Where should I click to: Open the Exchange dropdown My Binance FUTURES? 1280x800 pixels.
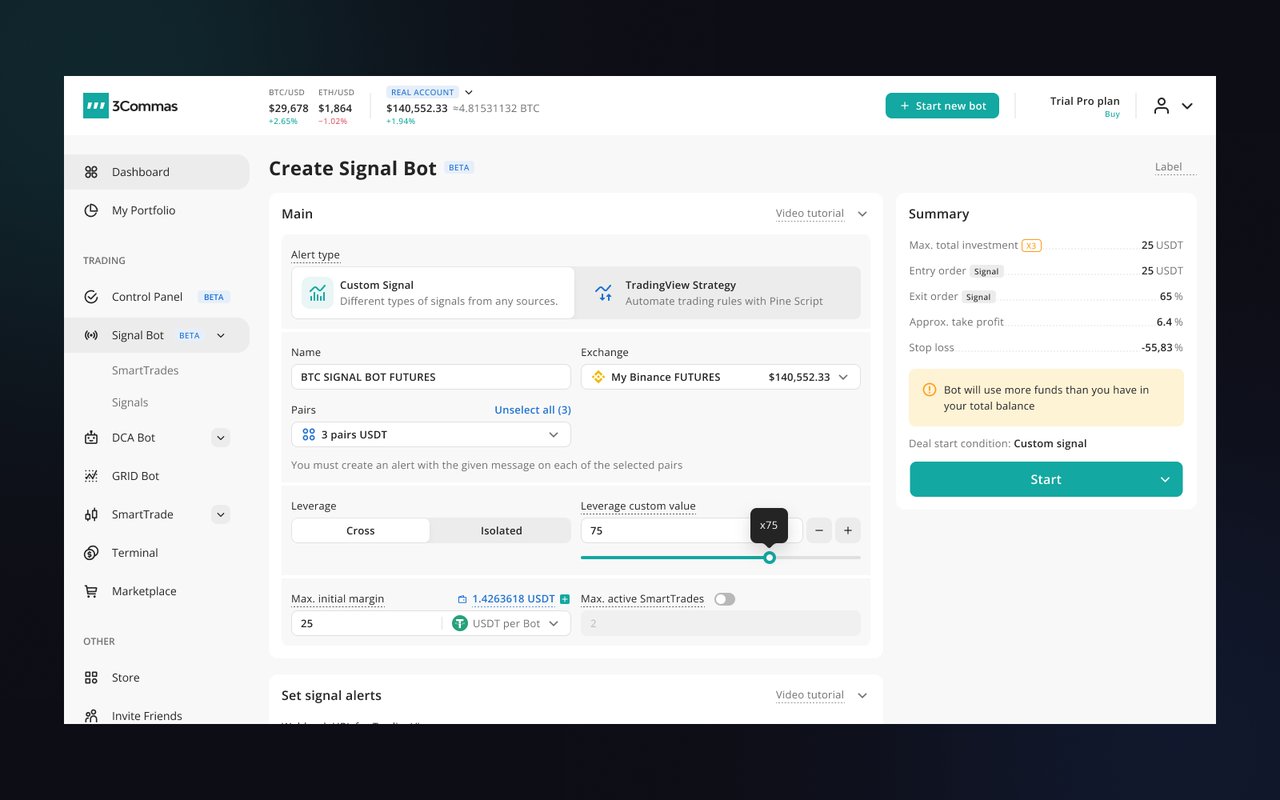(x=720, y=377)
